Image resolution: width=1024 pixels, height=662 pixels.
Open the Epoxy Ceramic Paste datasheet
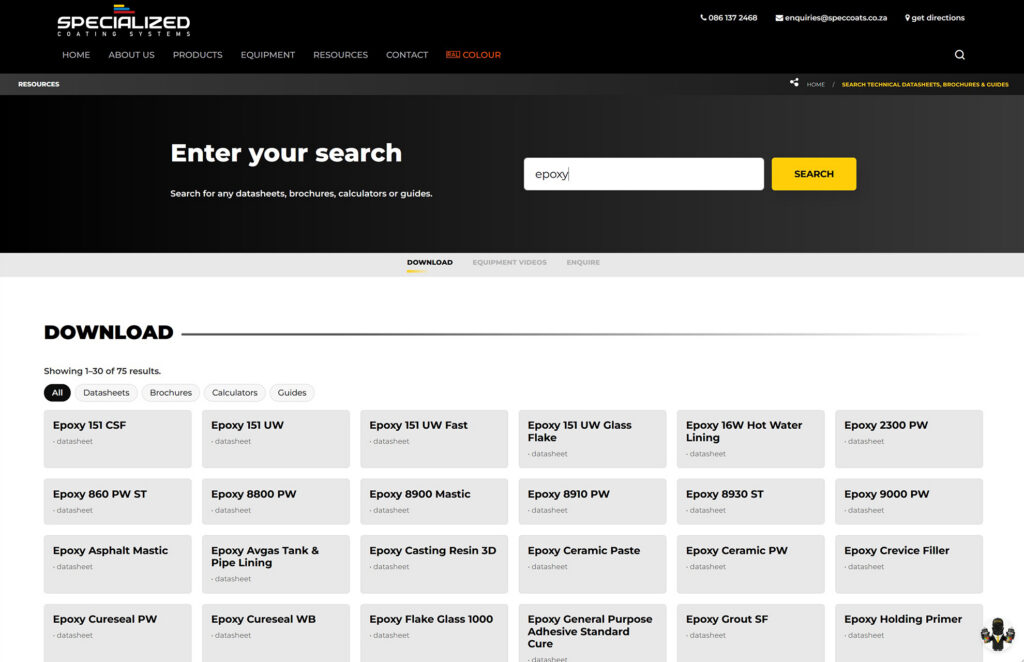[x=592, y=564]
